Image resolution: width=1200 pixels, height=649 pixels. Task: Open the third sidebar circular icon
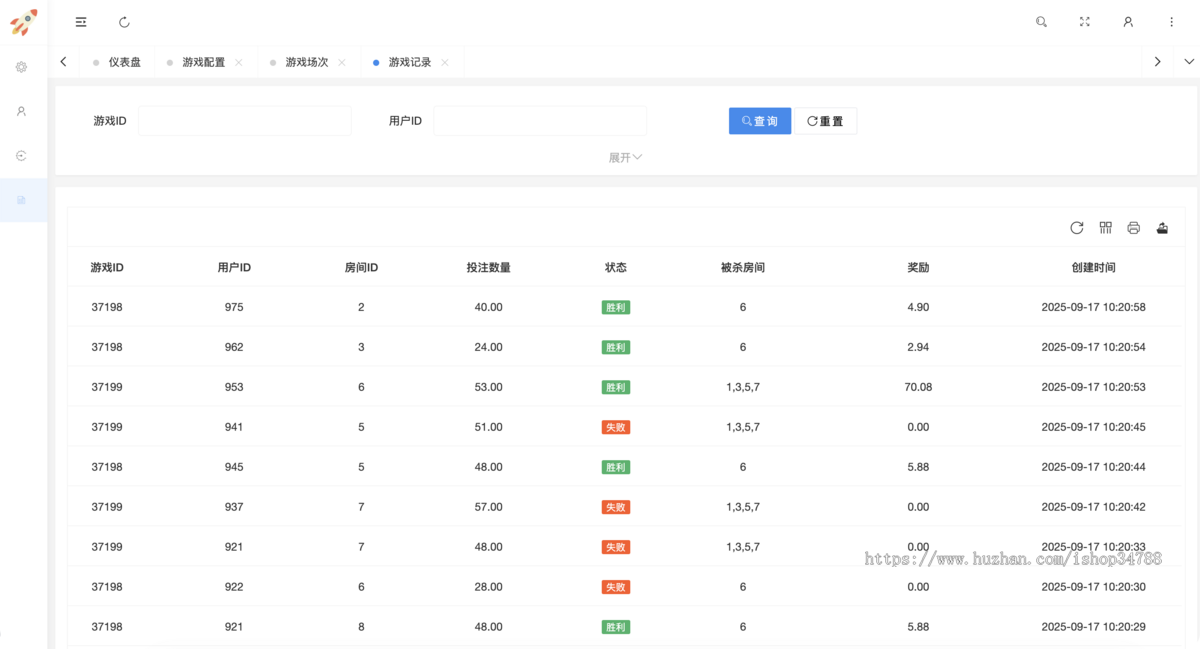point(21,156)
